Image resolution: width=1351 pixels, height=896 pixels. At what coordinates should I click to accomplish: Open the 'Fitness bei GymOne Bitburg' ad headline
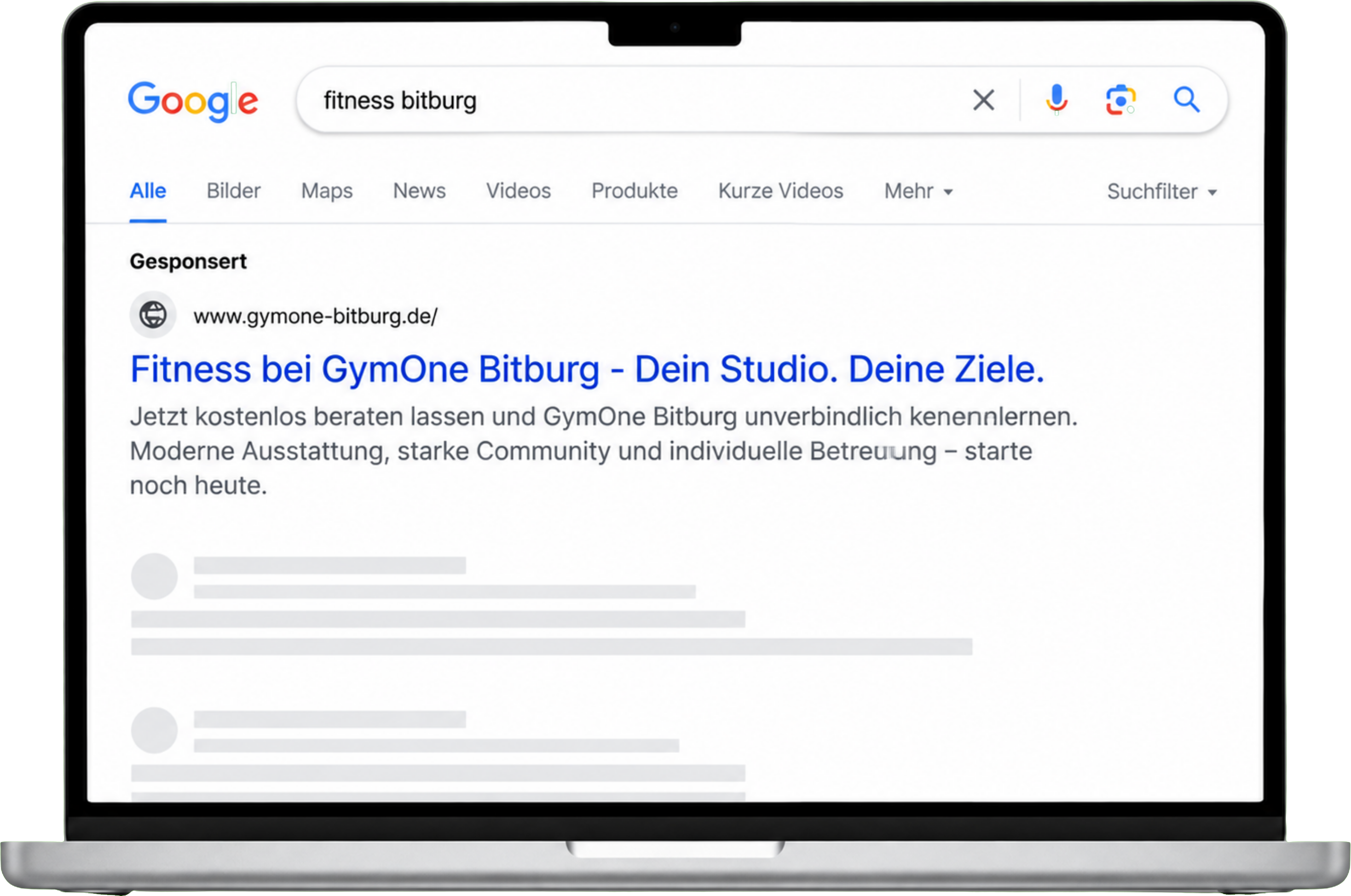pos(588,370)
